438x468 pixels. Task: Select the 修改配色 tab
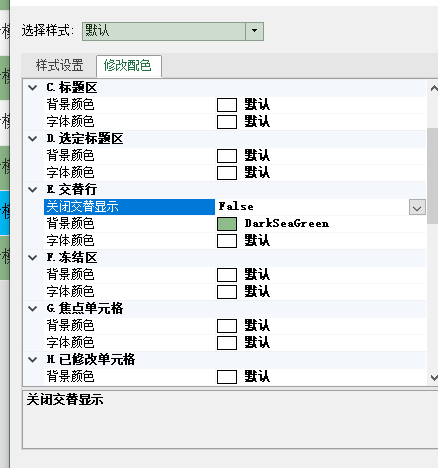[128, 65]
